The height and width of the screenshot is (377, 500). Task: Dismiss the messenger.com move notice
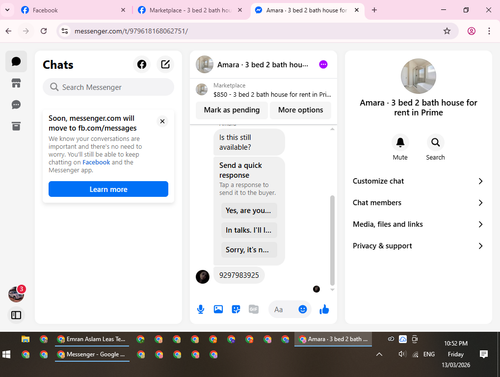pyautogui.click(x=162, y=121)
